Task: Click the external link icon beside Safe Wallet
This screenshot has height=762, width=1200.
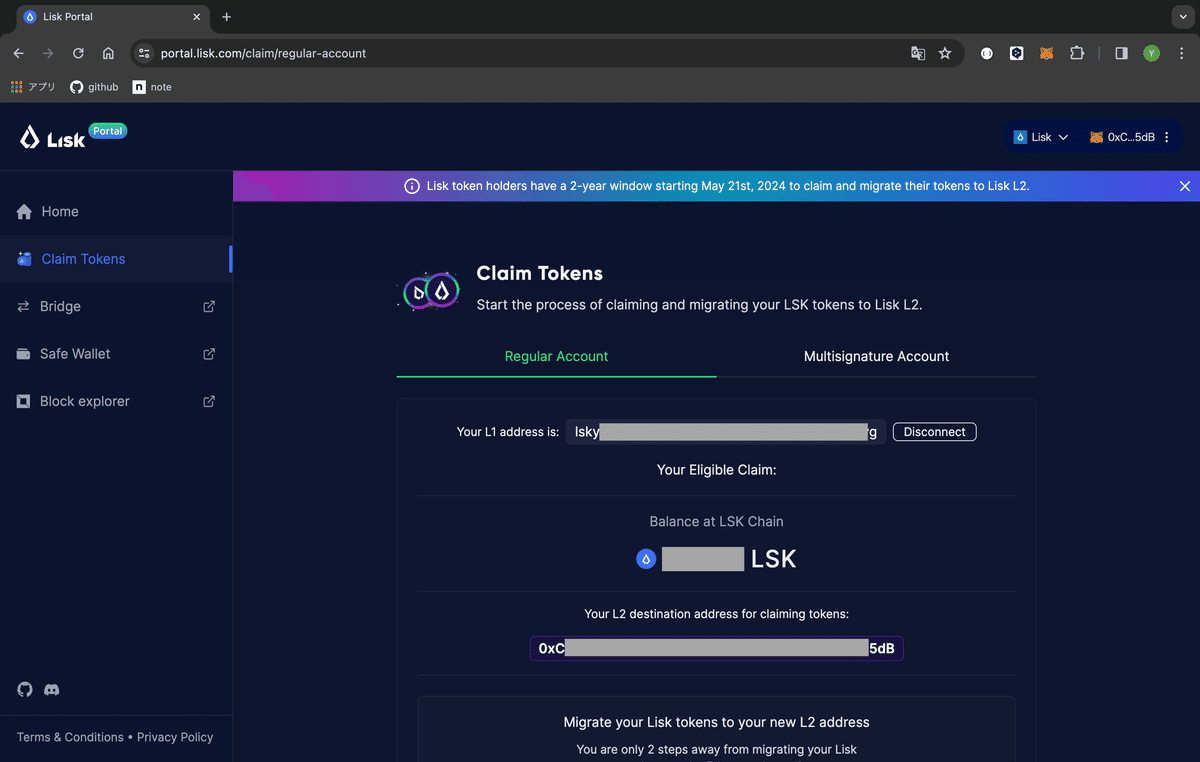Action: 209,354
